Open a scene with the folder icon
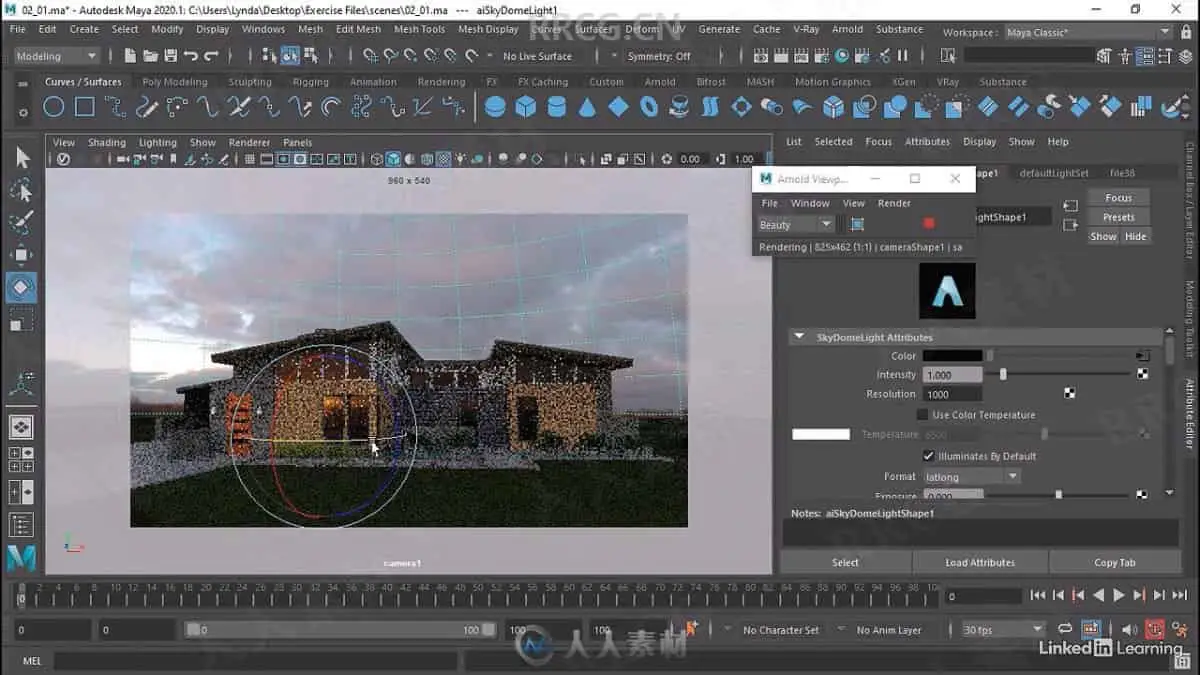The height and width of the screenshot is (675, 1200). tap(150, 56)
